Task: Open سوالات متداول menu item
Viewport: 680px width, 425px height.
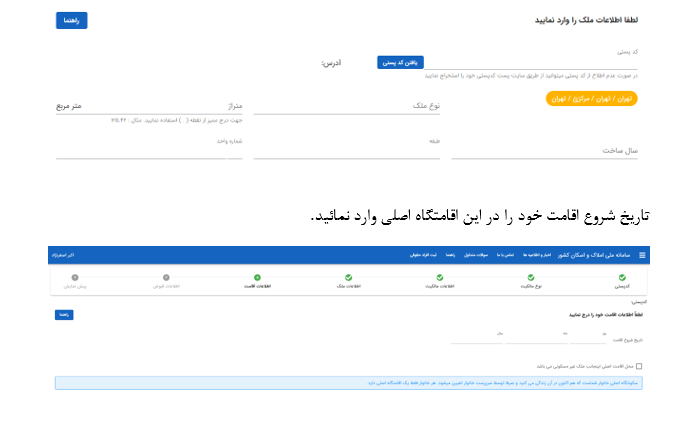Action: pyautogui.click(x=476, y=255)
